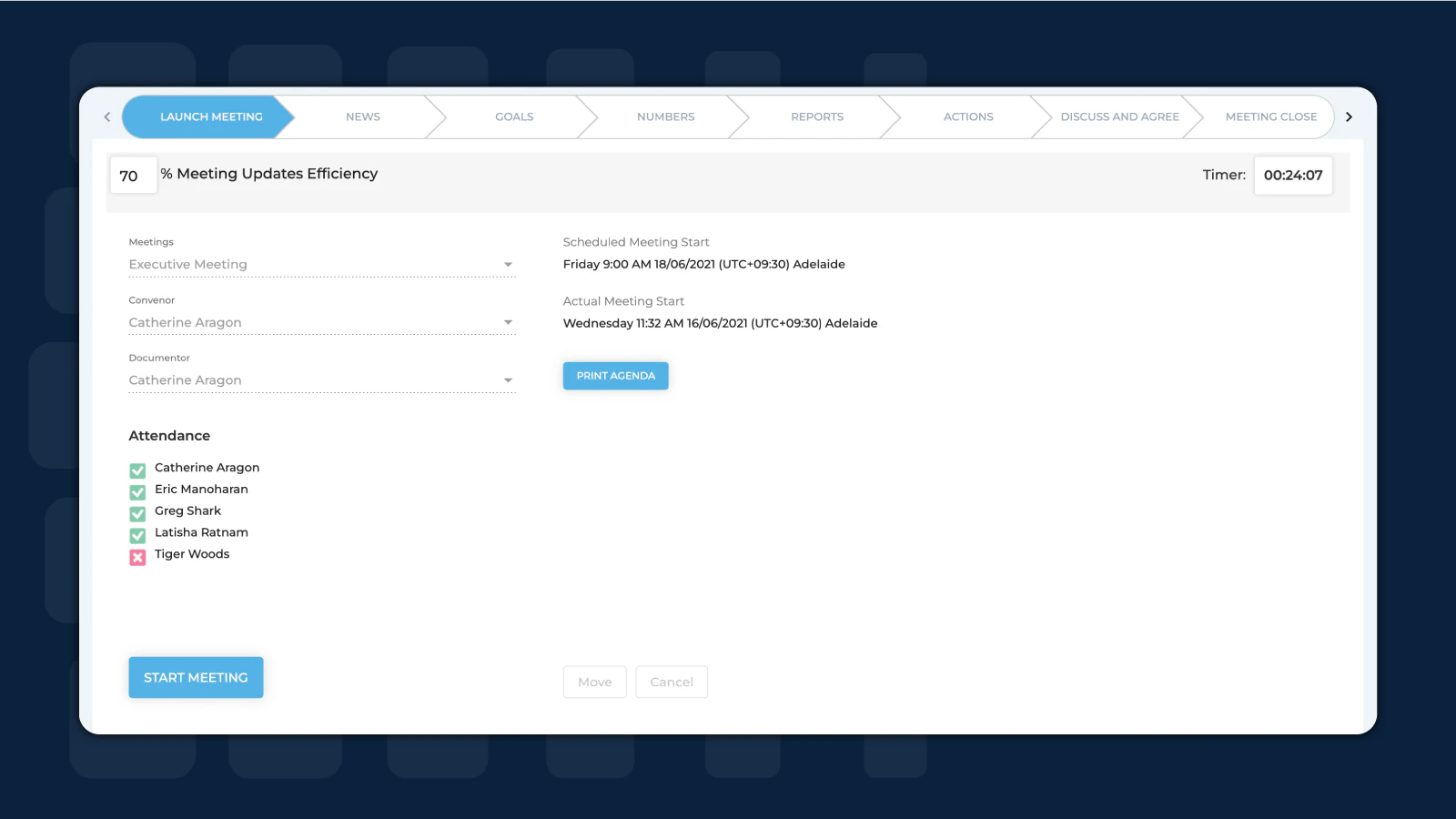1456x819 pixels.
Task: Open the Discuss and Agree stage
Action: 1120,116
